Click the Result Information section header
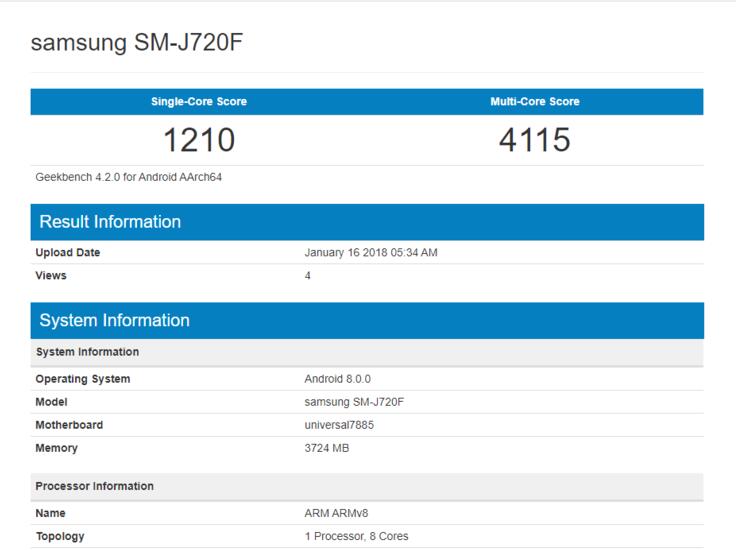736x550 pixels. point(367,222)
